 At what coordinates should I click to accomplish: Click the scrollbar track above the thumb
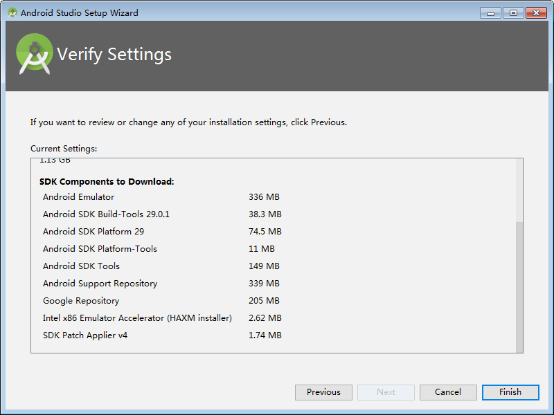click(519, 190)
